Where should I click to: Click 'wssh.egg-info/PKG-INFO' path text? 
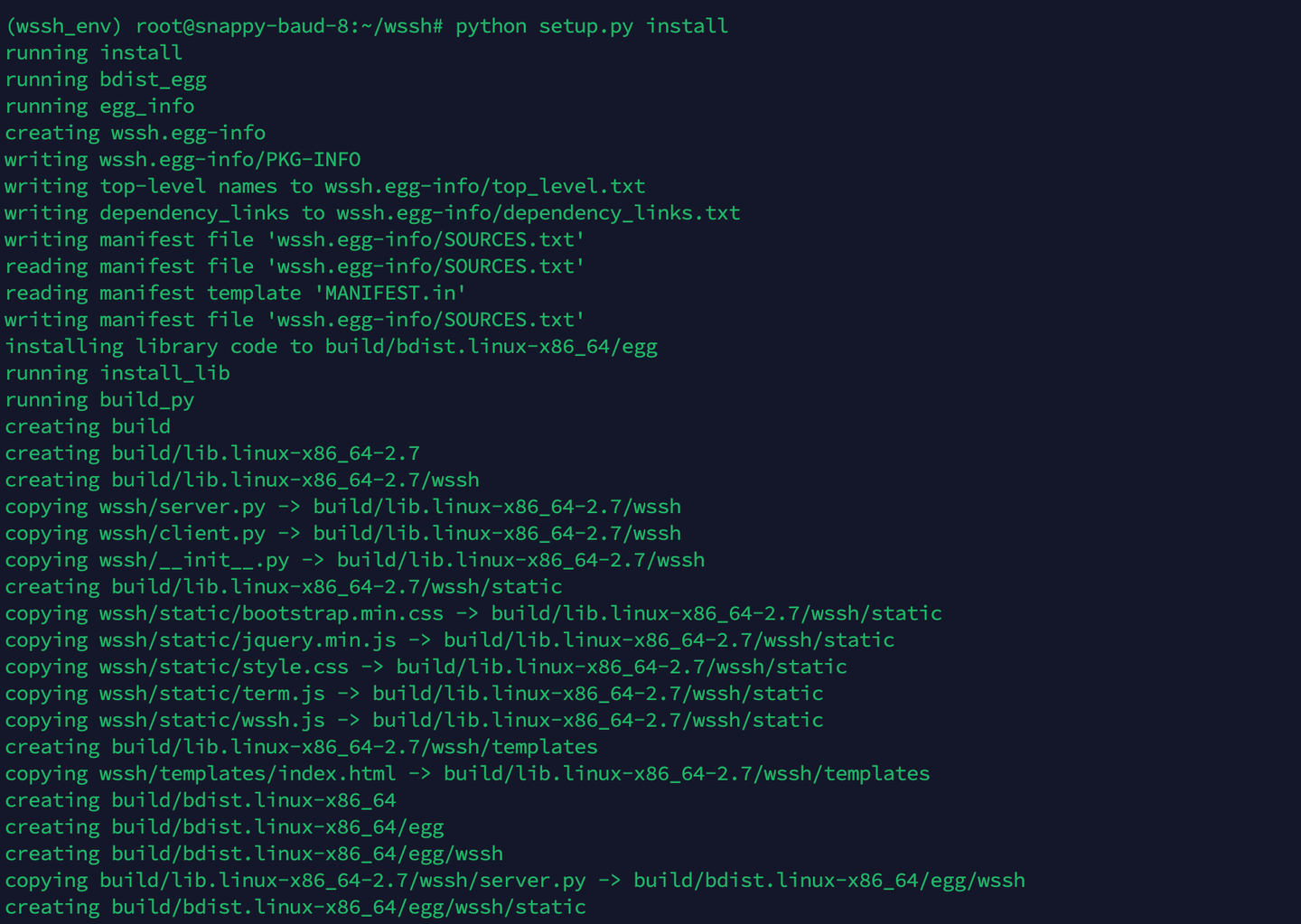229,160
